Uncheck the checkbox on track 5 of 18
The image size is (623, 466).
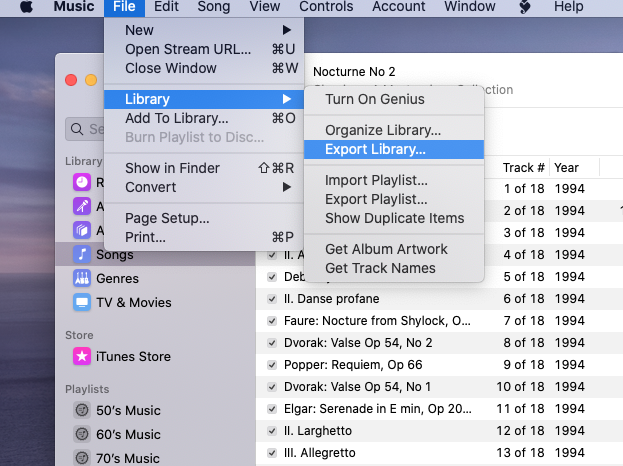pos(272,277)
